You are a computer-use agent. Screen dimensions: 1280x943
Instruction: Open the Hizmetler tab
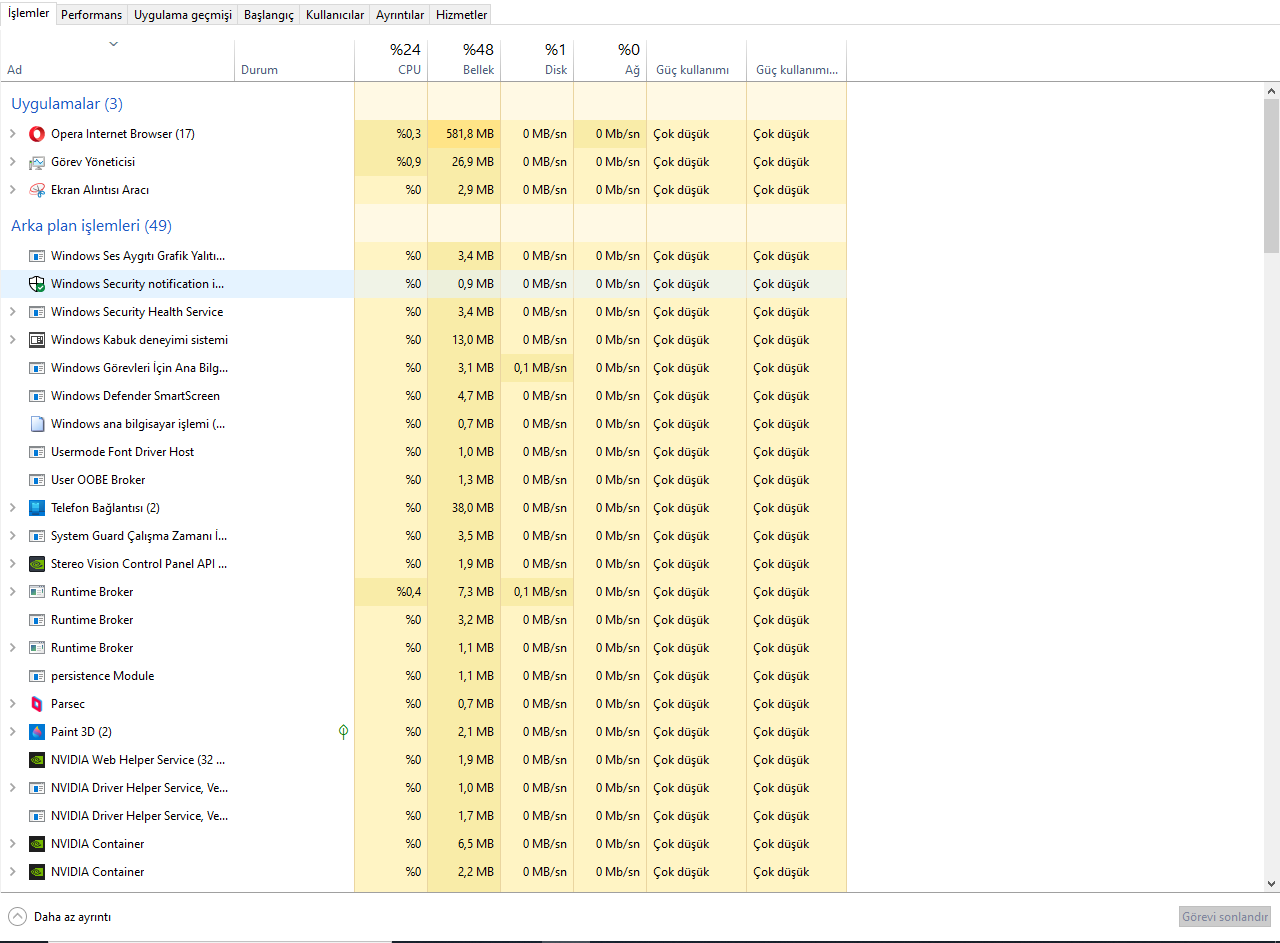tap(462, 15)
